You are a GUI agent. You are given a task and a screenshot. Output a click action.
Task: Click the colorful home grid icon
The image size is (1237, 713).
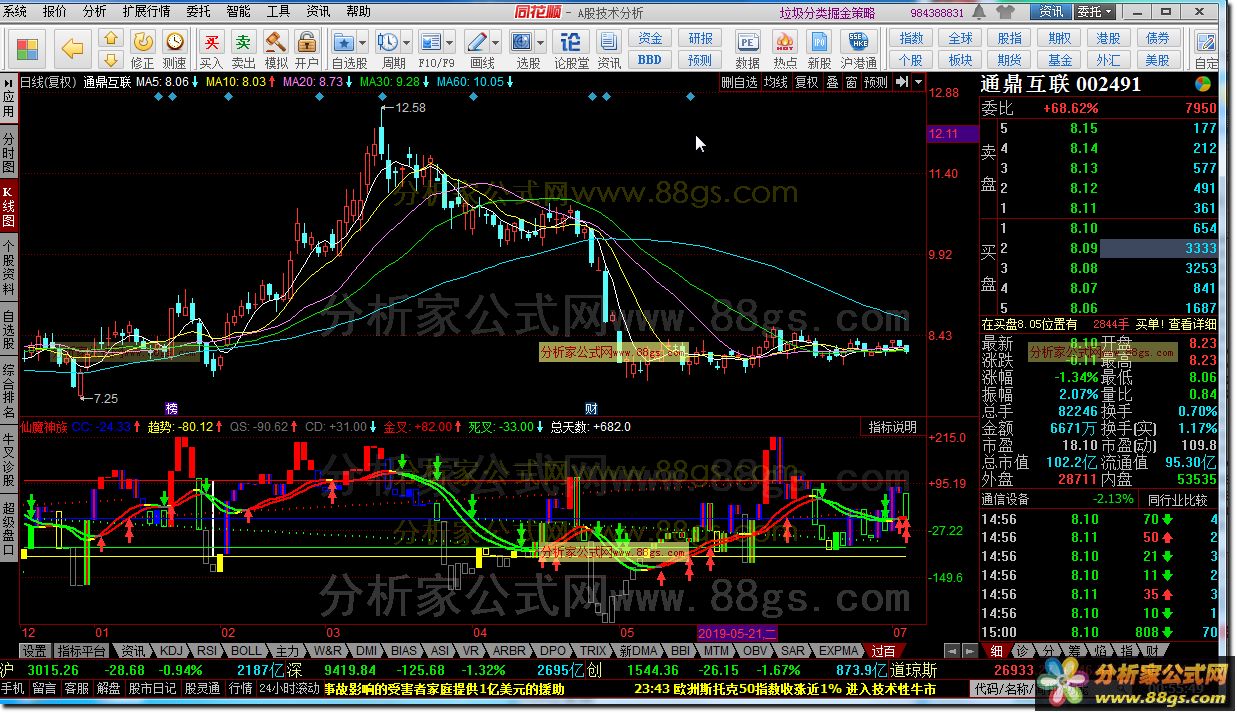(x=27, y=48)
